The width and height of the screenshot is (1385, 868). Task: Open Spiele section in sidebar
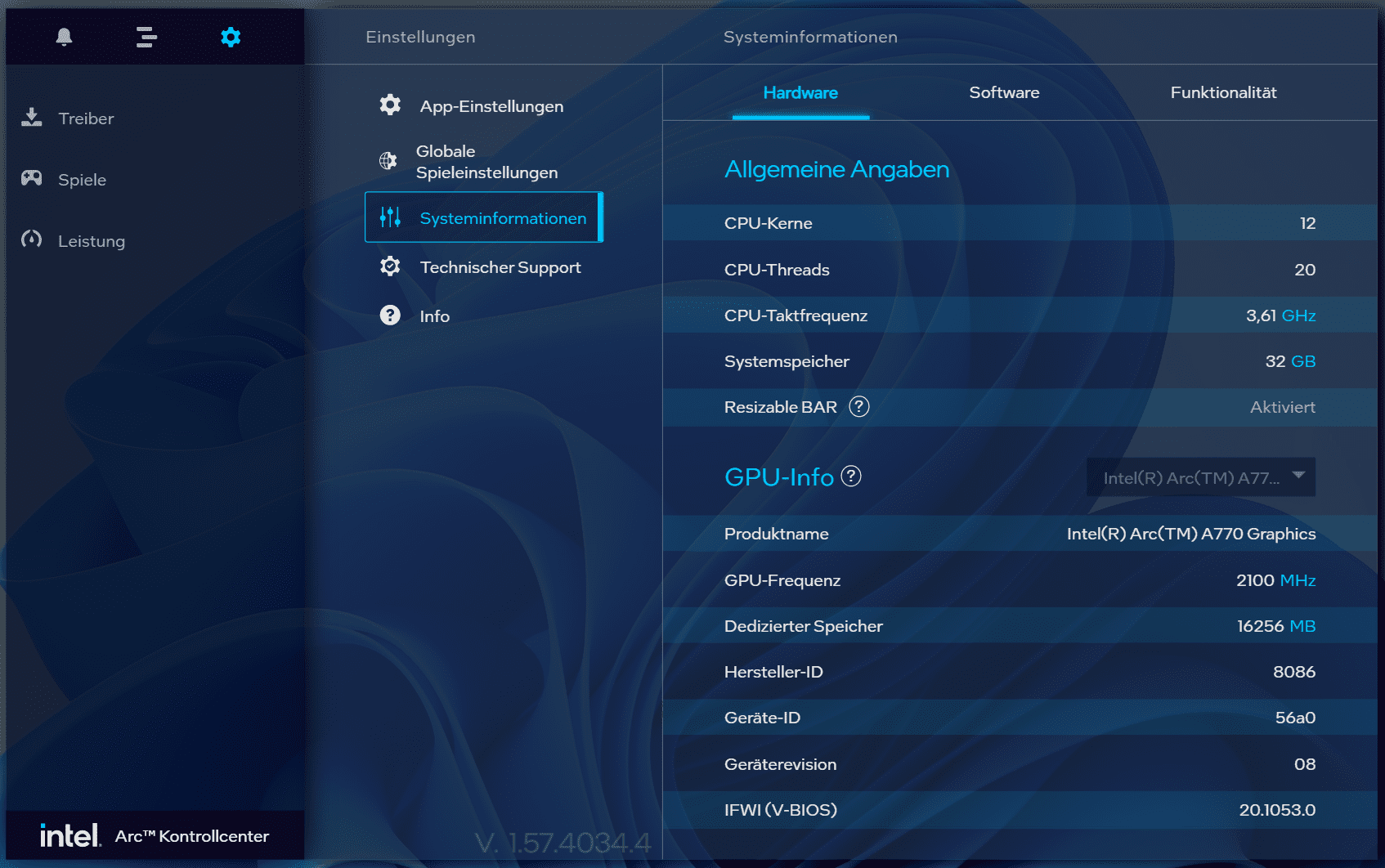tap(82, 180)
